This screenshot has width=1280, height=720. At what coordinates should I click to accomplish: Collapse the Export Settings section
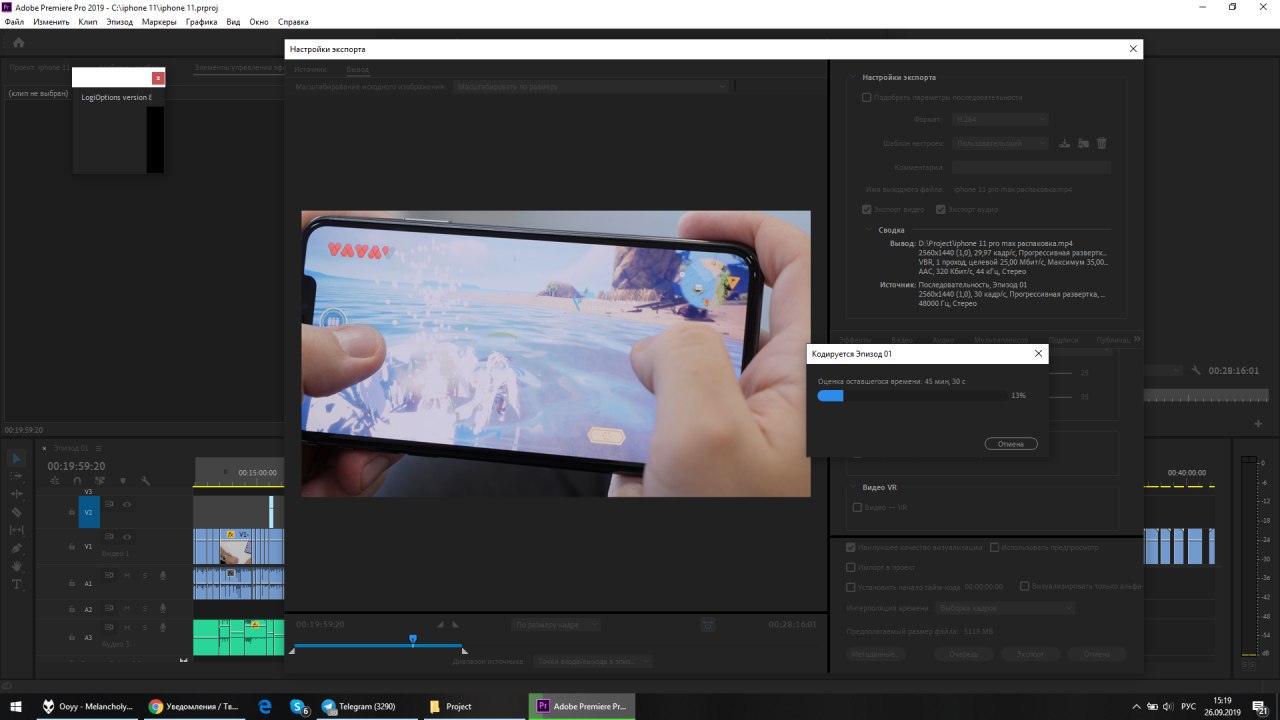pos(852,77)
